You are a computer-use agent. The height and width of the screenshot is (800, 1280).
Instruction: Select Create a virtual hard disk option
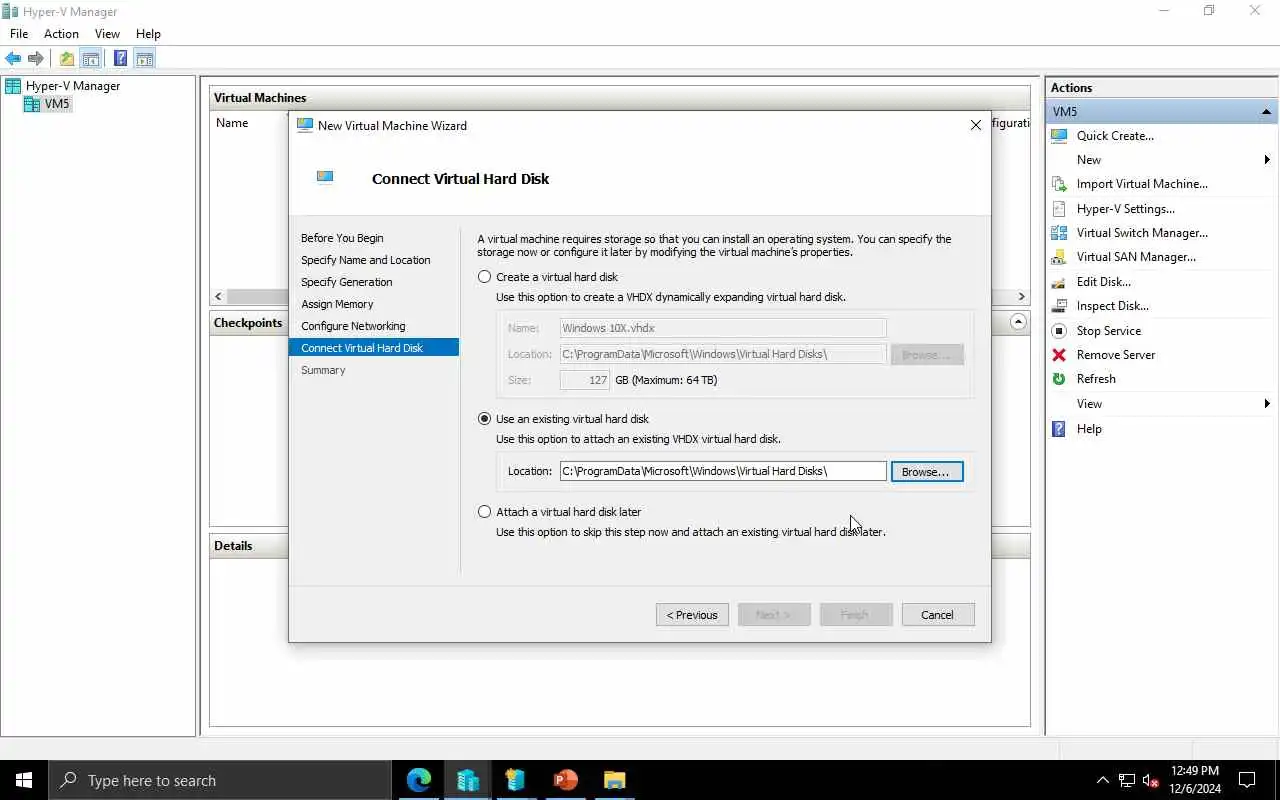pos(485,277)
